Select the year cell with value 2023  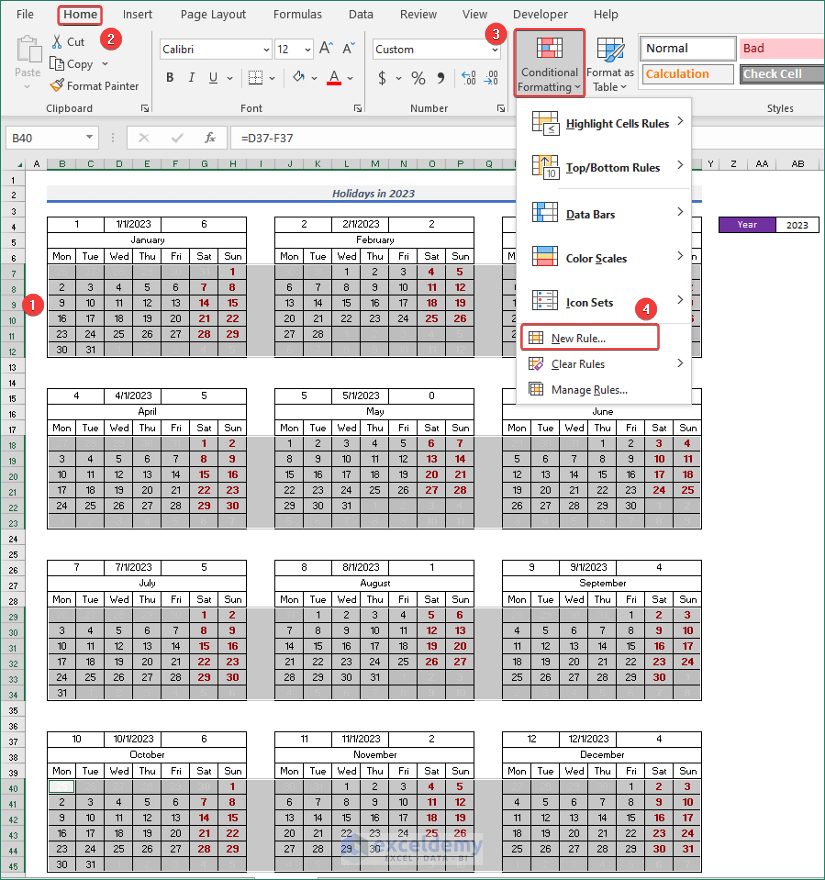[797, 225]
